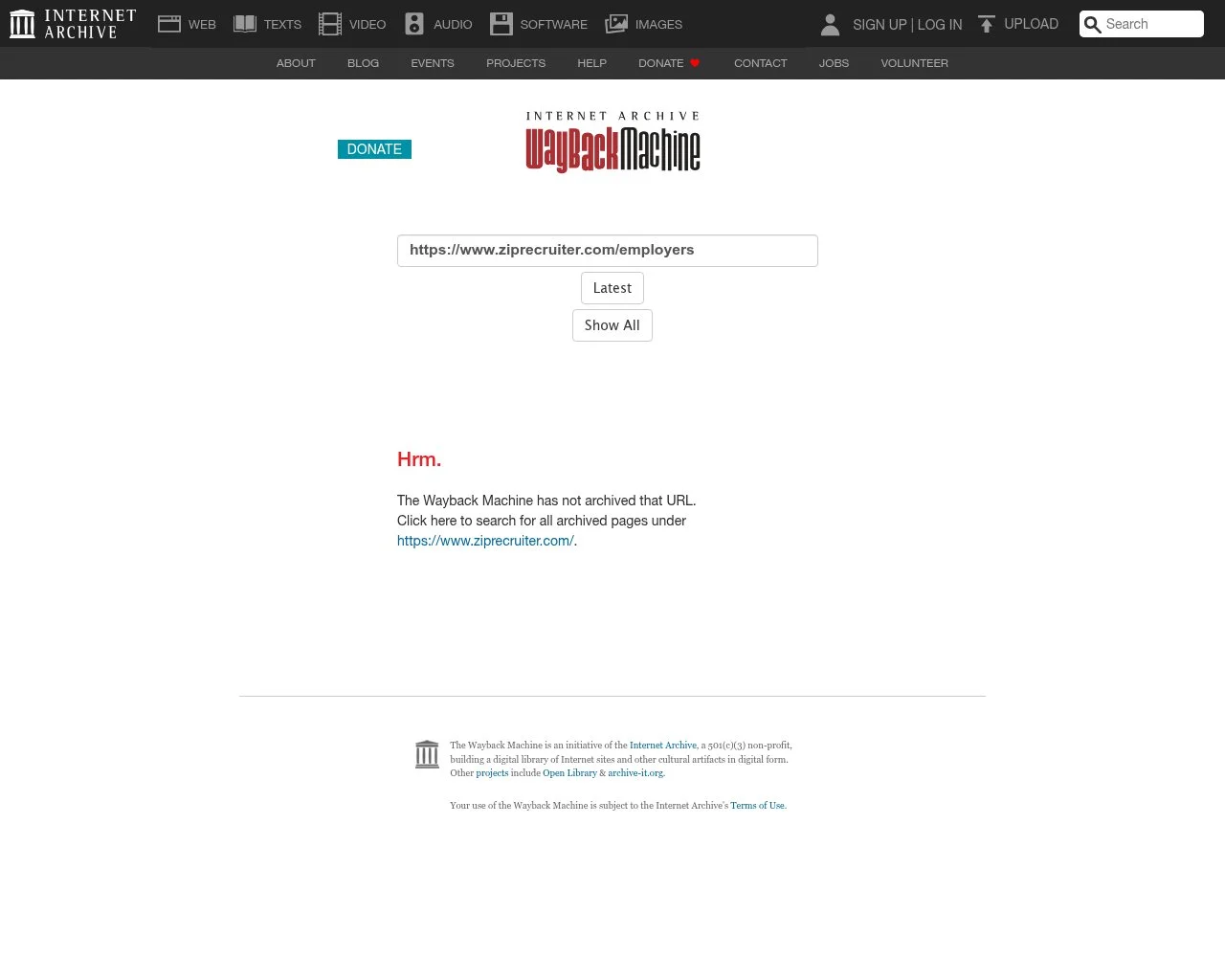Open the footer Internet Archive link
Viewport: 1225px width, 980px height.
click(x=663, y=746)
